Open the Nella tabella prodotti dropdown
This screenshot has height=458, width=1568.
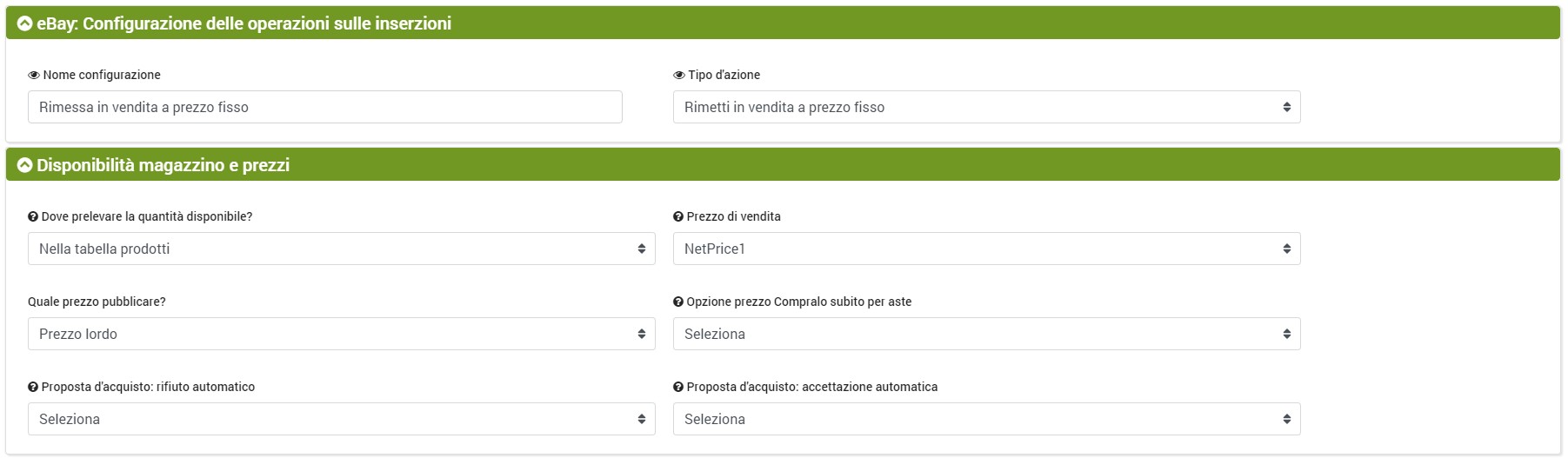[341, 249]
